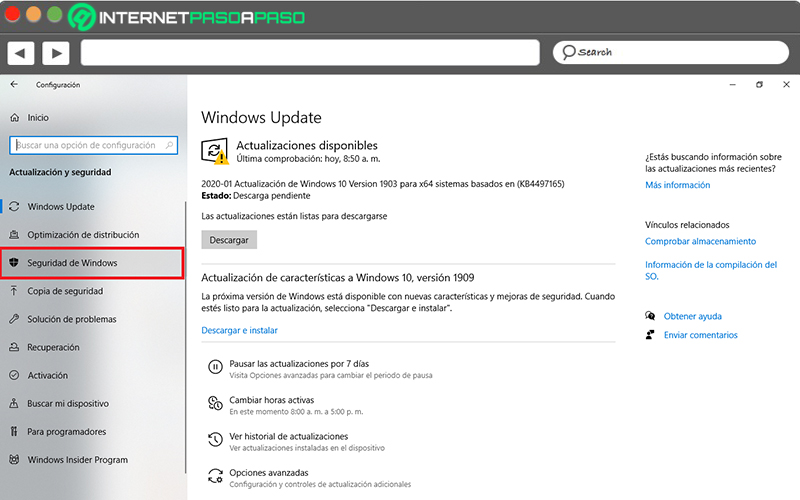Click Comprobar almacenamiento link
Image resolution: width=800 pixels, height=500 pixels.
point(700,241)
